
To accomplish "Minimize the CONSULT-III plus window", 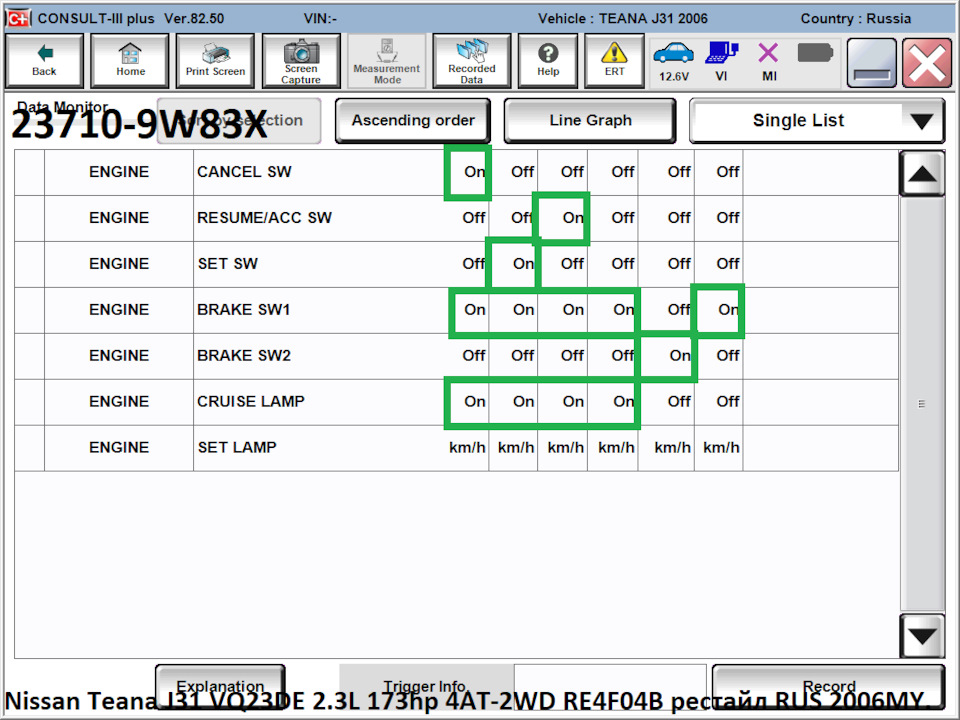I will coord(872,62).
